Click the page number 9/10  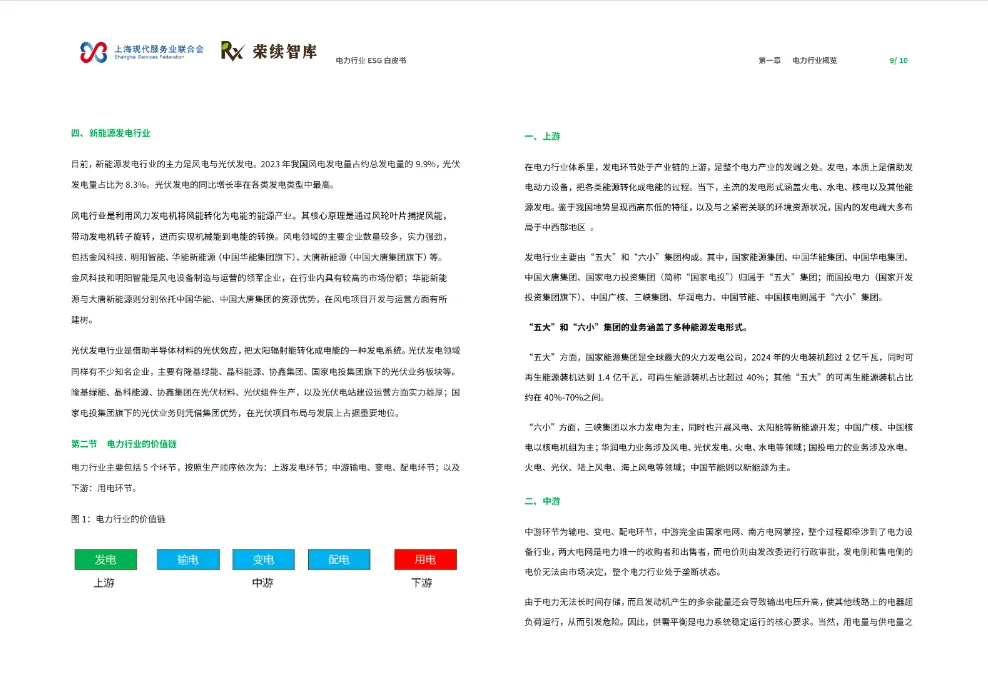[x=899, y=60]
